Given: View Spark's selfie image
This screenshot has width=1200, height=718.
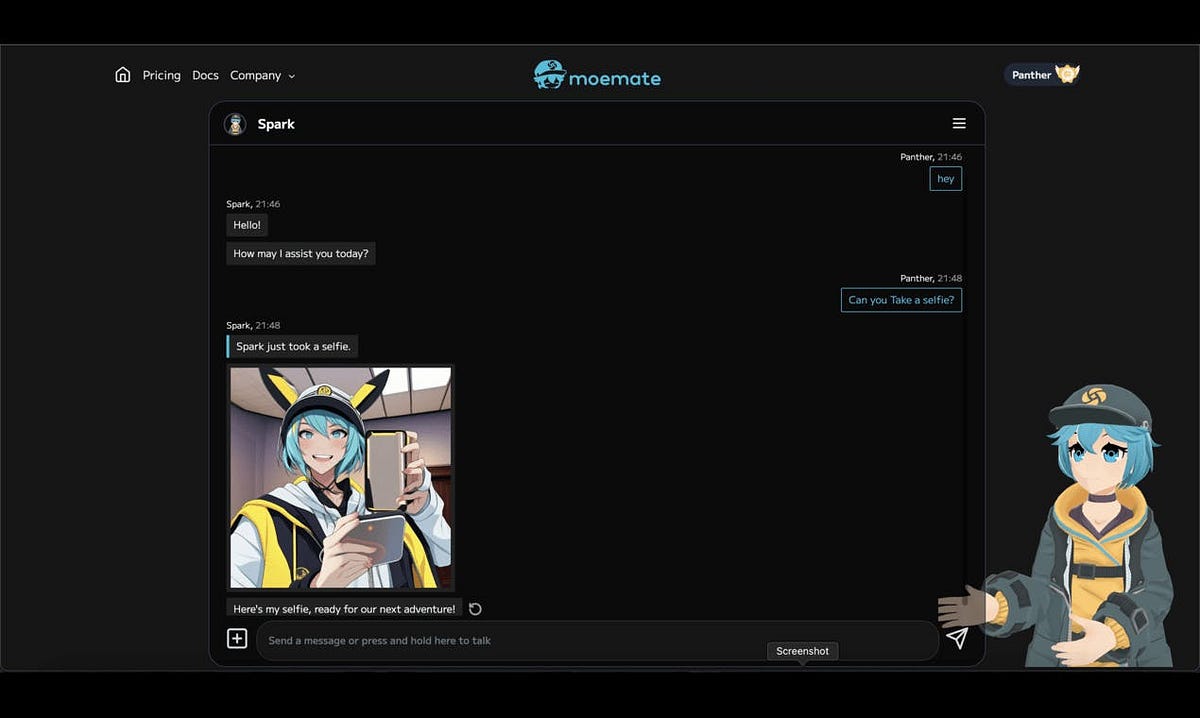Looking at the screenshot, I should point(340,478).
